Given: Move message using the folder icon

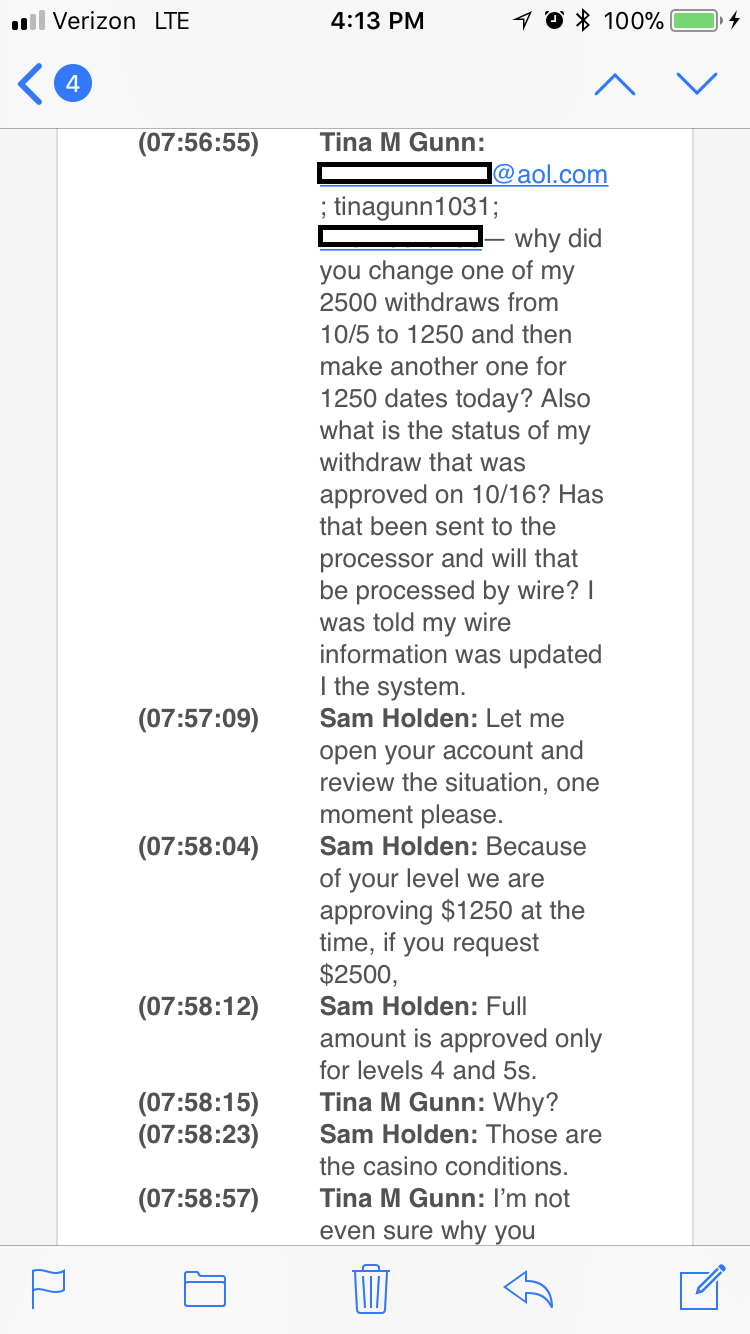Looking at the screenshot, I should click(205, 1288).
